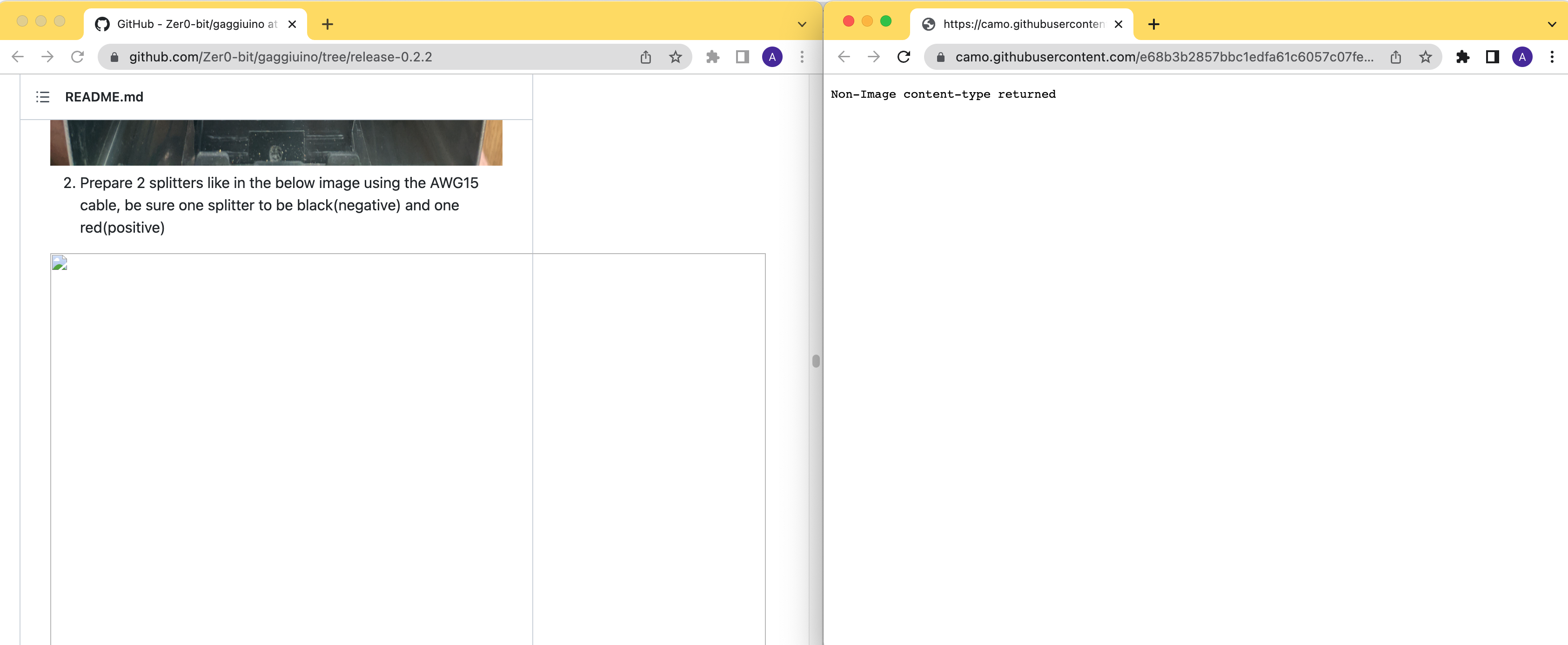The image size is (1568, 645).
Task: Open Chrome three-dot menu in camo window
Action: click(x=1552, y=57)
